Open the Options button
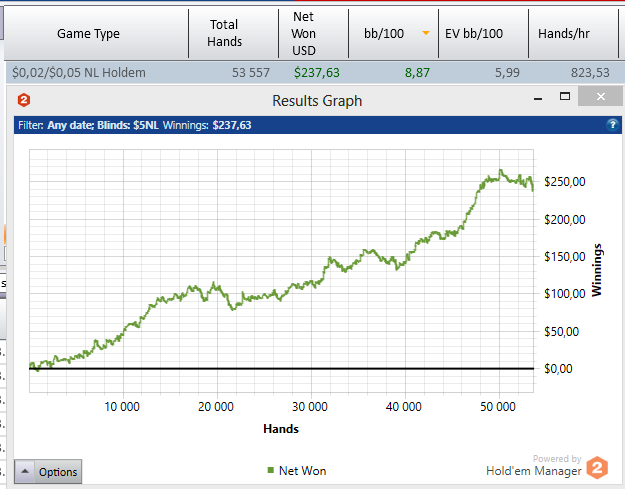This screenshot has height=489, width=625. [x=48, y=471]
